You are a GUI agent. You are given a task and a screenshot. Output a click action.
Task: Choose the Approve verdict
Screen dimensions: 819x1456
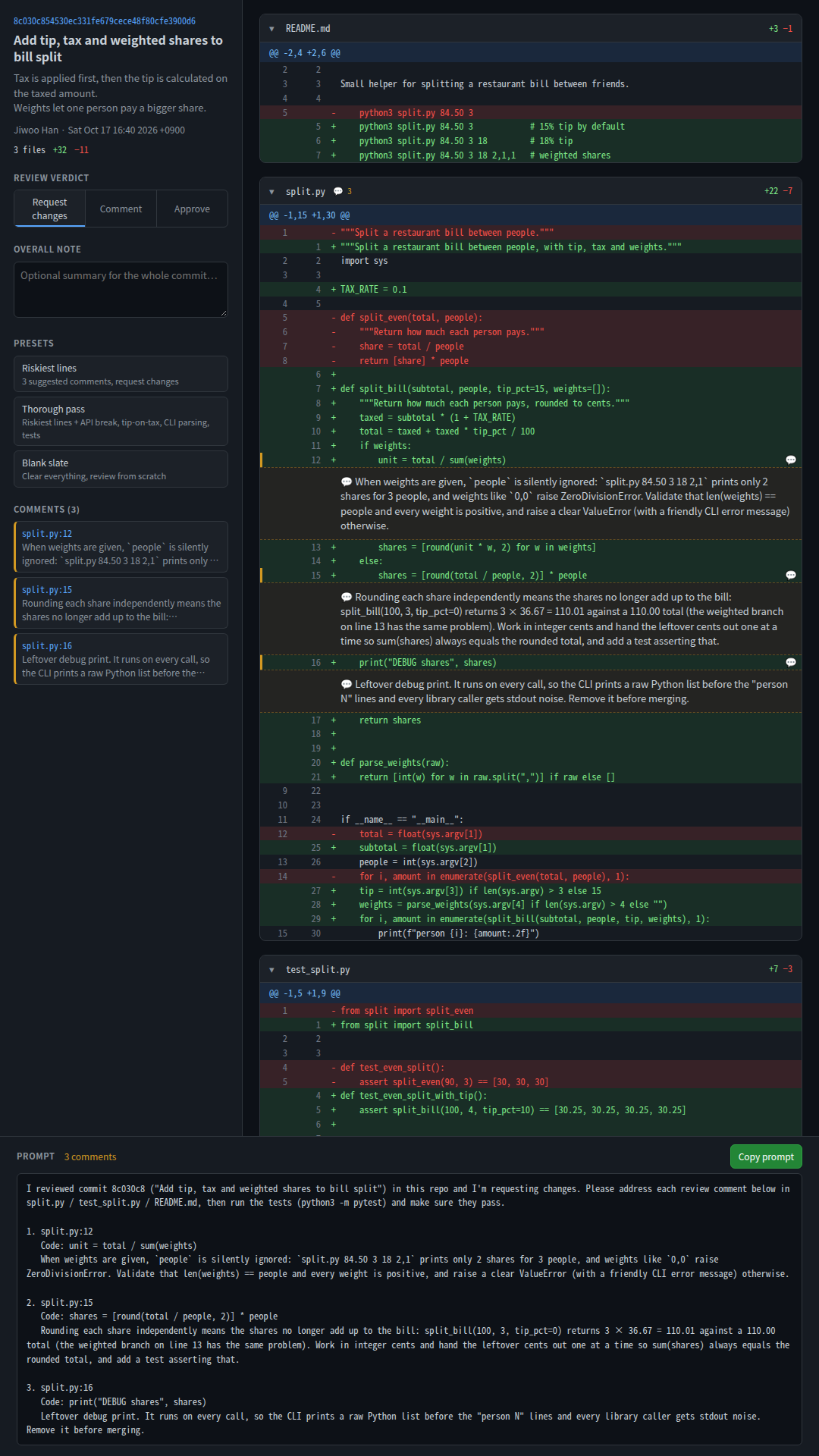192,209
